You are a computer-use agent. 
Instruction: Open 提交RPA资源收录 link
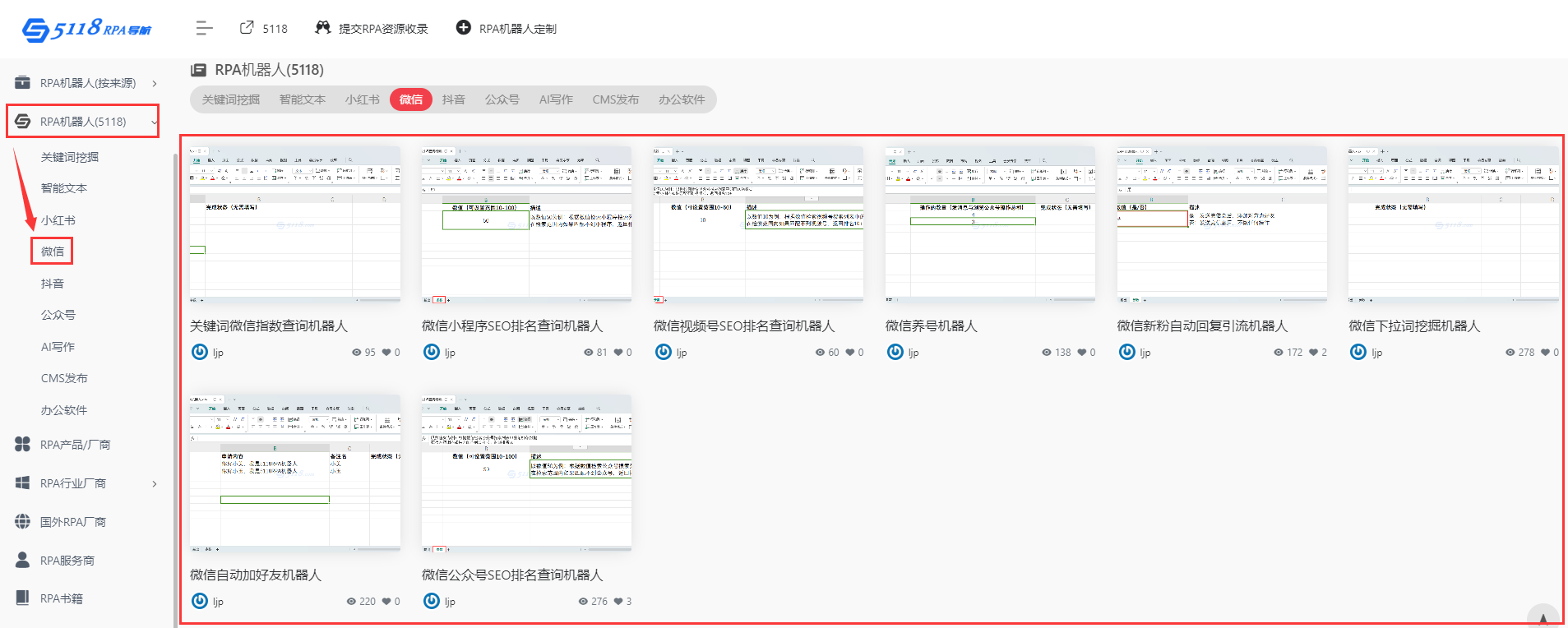click(372, 28)
